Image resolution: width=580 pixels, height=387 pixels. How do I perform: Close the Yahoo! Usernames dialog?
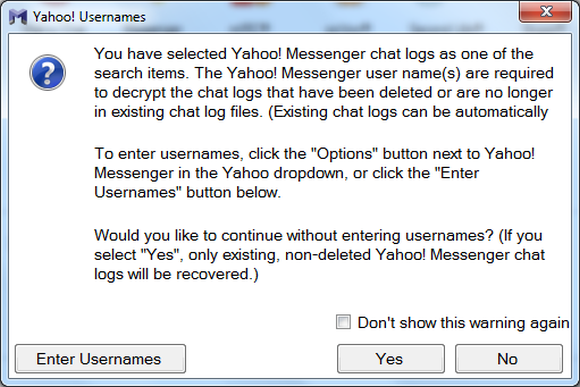click(x=545, y=12)
